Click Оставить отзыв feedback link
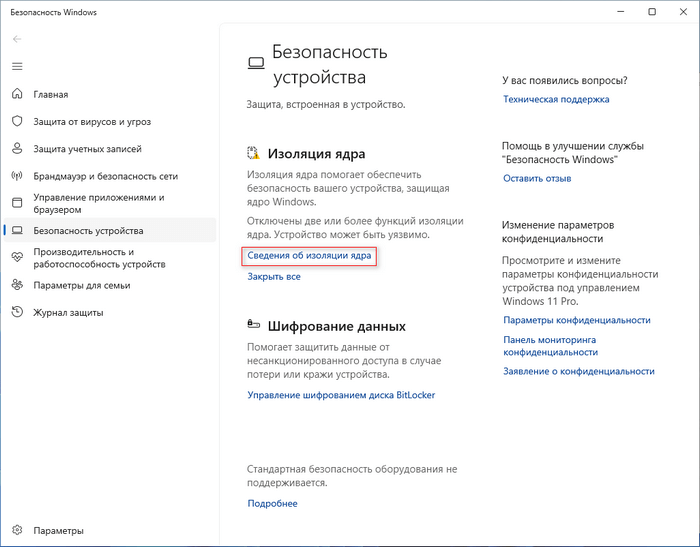 (x=537, y=178)
